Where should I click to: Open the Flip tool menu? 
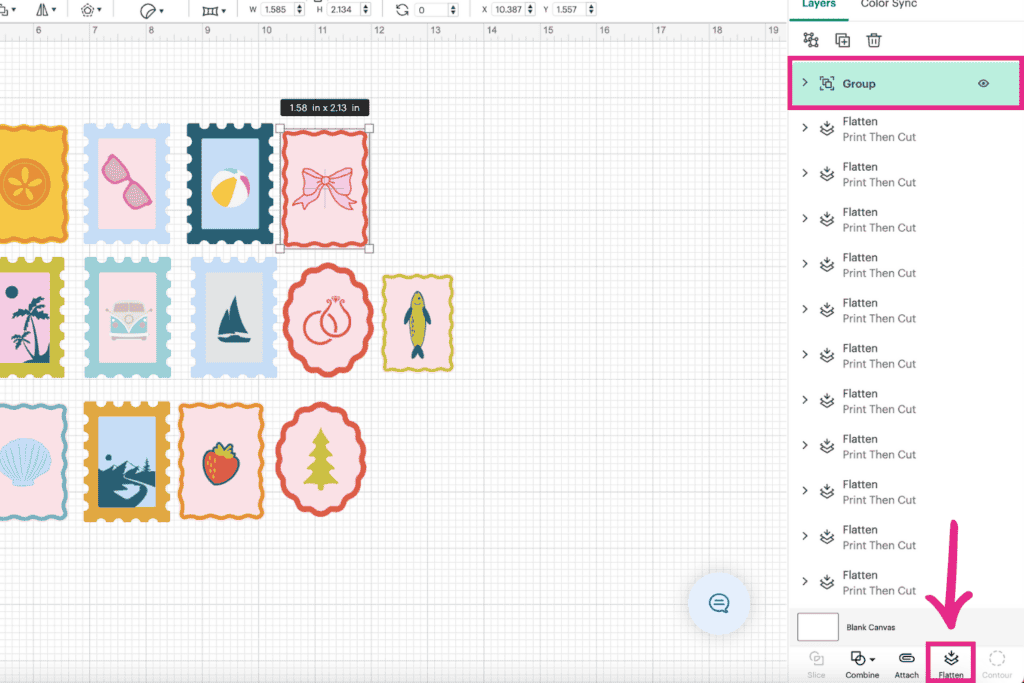pyautogui.click(x=45, y=10)
